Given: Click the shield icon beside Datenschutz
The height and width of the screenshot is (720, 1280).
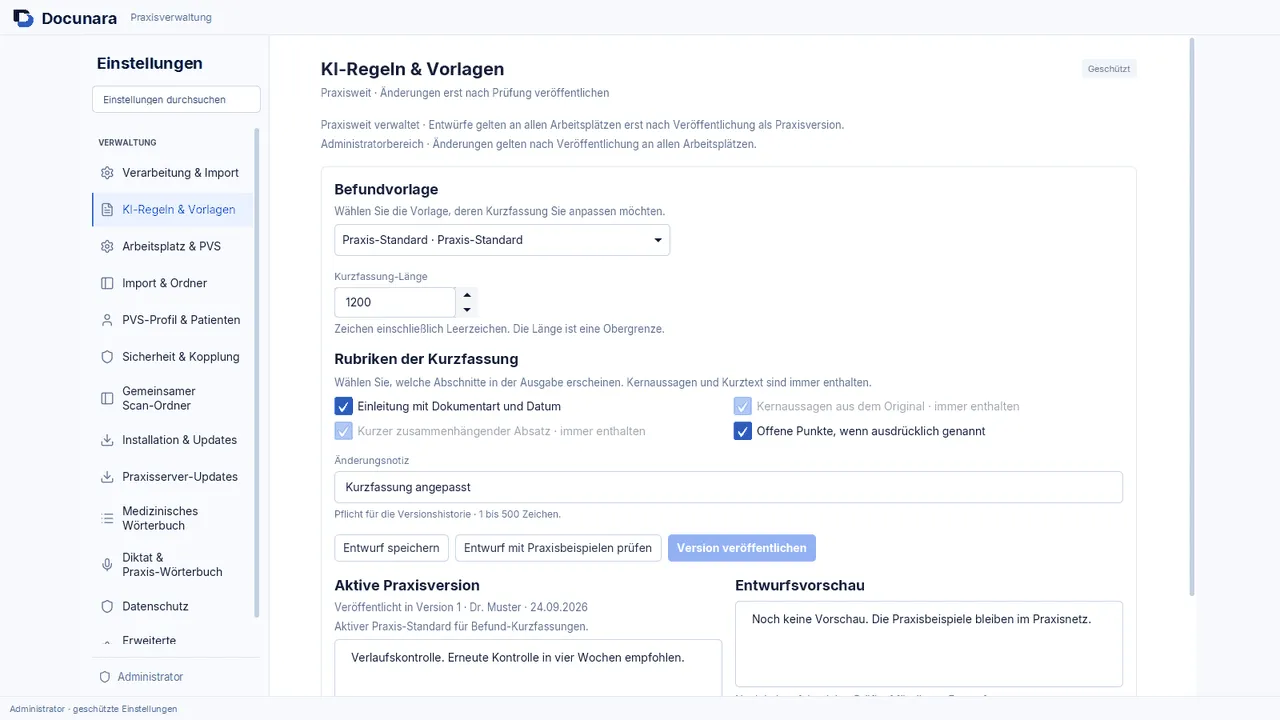Looking at the screenshot, I should click(x=107, y=607).
